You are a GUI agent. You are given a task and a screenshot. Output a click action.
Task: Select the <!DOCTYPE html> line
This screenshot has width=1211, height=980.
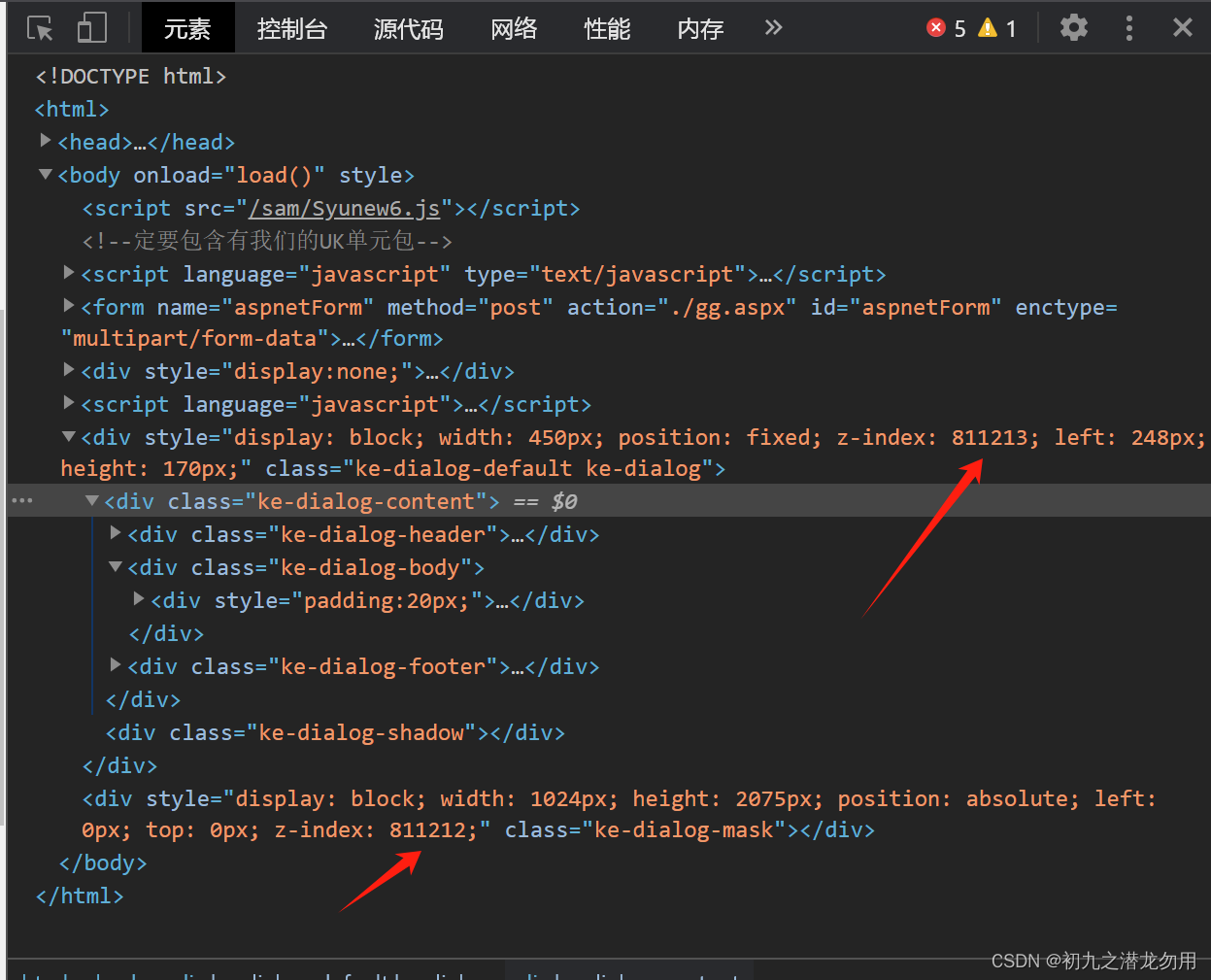(x=131, y=76)
